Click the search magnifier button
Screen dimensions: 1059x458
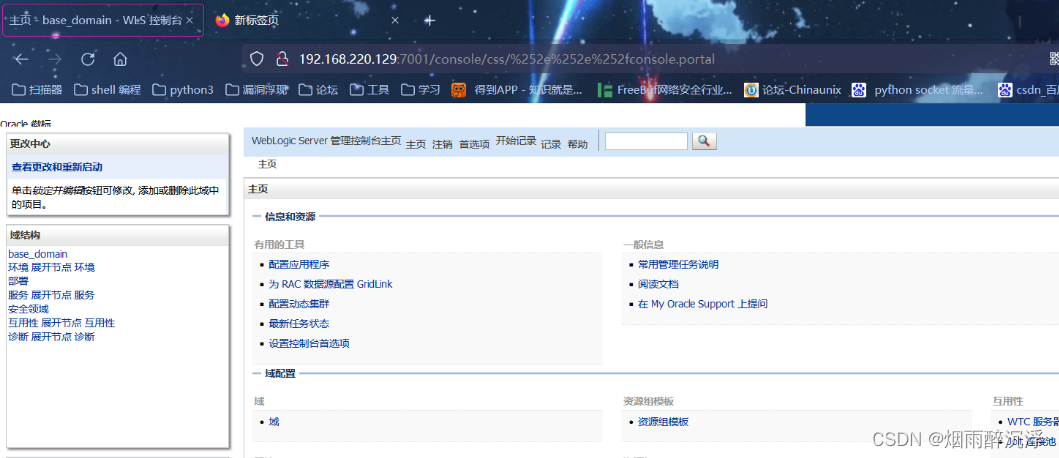704,141
